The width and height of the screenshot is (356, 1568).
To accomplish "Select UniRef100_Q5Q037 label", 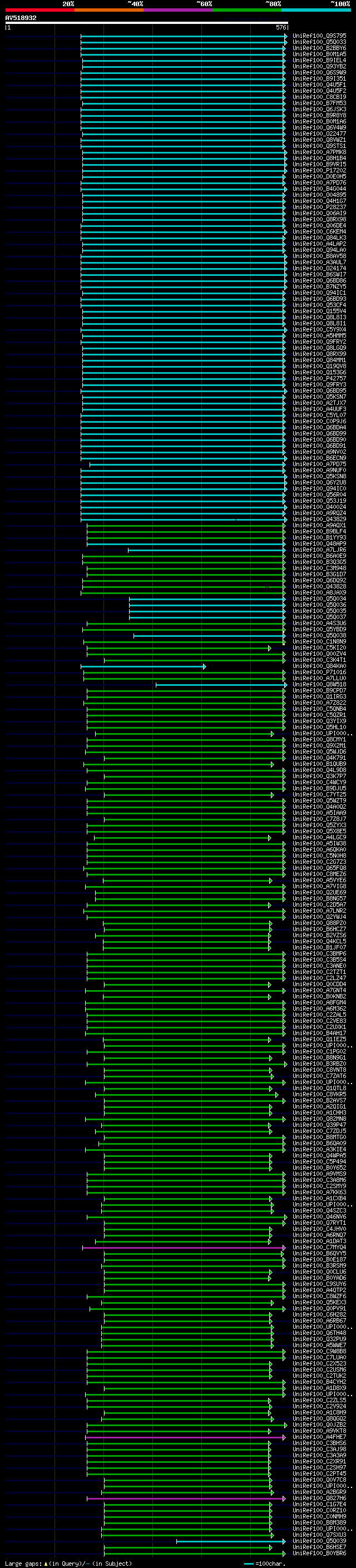I will pyautogui.click(x=319, y=617).
